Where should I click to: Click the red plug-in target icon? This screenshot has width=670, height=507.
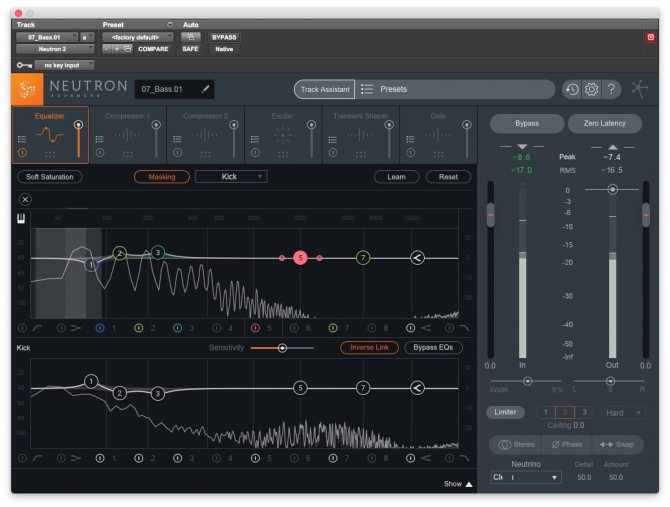tap(651, 37)
